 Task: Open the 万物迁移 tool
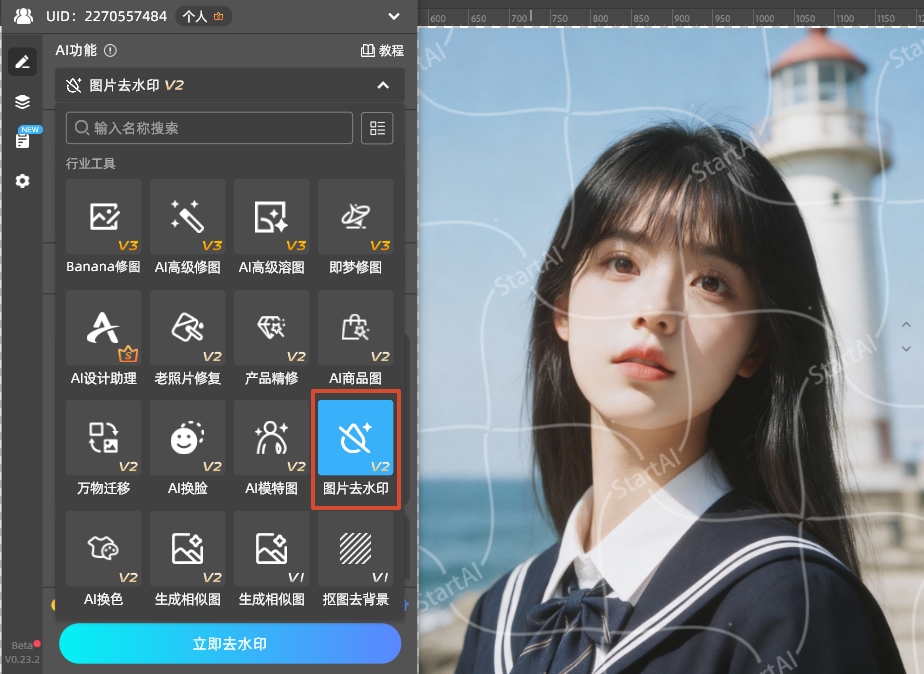pos(103,438)
